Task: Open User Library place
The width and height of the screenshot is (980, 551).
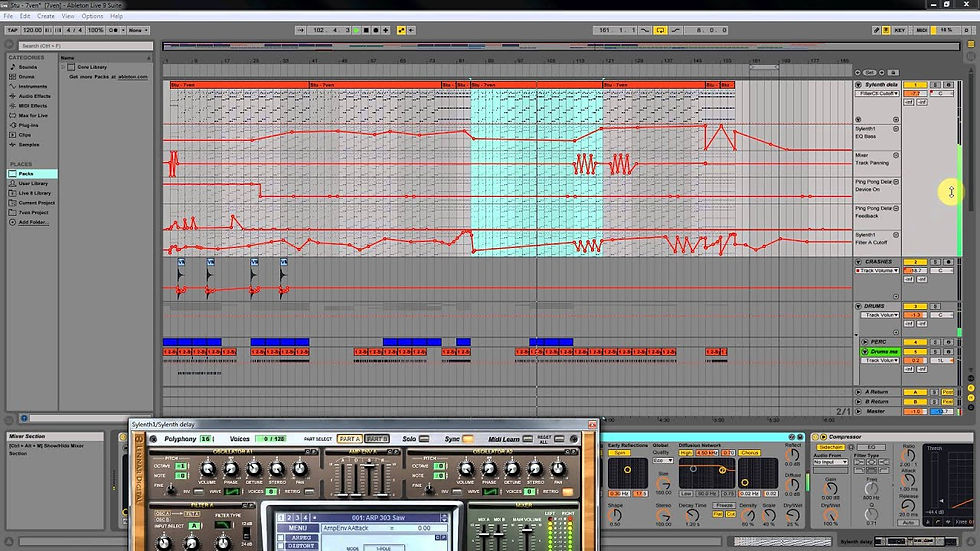Action: [x=32, y=184]
